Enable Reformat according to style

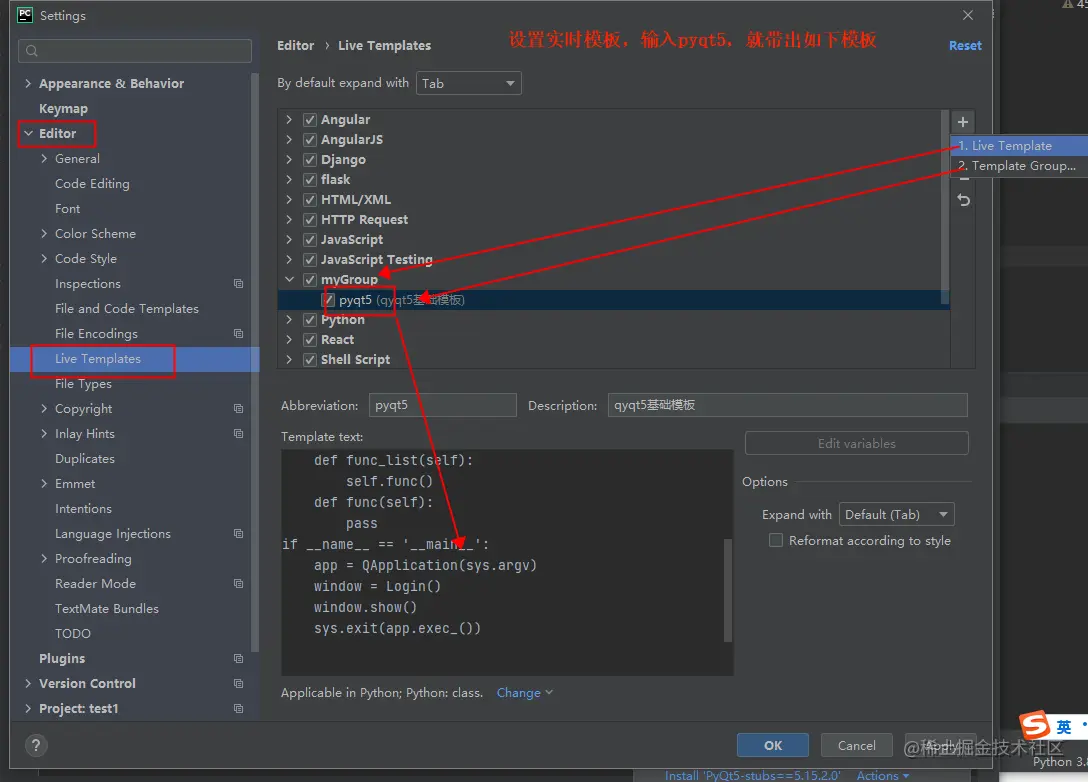click(x=776, y=541)
